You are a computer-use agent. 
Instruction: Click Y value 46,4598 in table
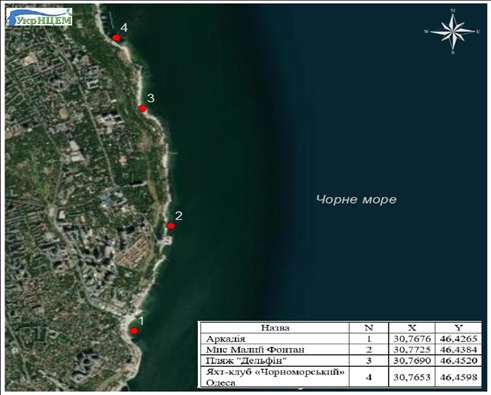tap(459, 377)
